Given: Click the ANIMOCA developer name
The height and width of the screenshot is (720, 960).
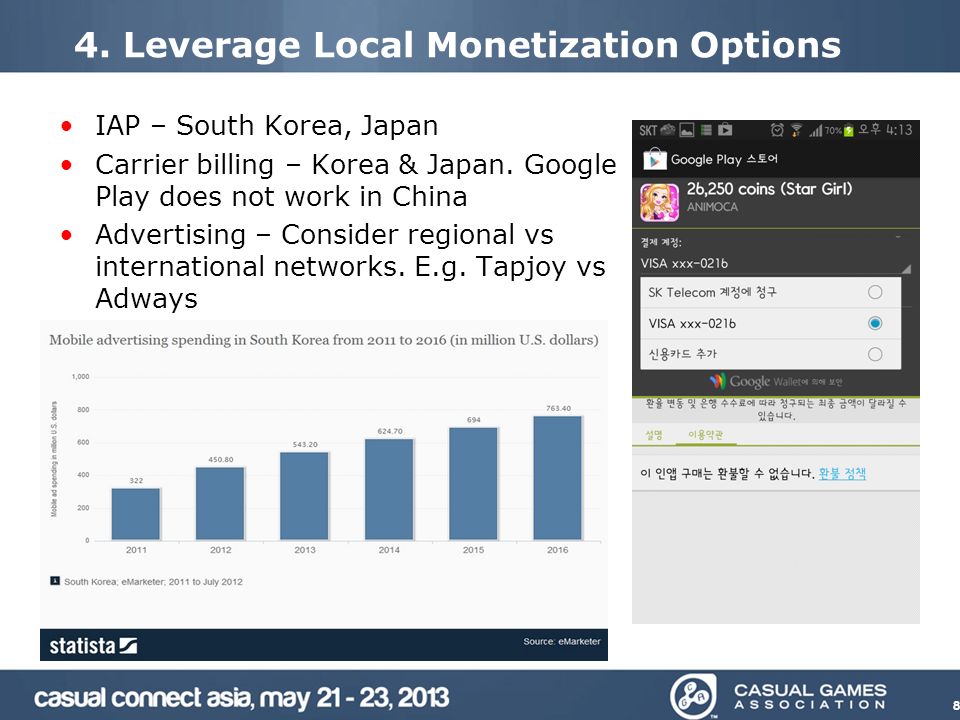Looking at the screenshot, I should tap(712, 207).
